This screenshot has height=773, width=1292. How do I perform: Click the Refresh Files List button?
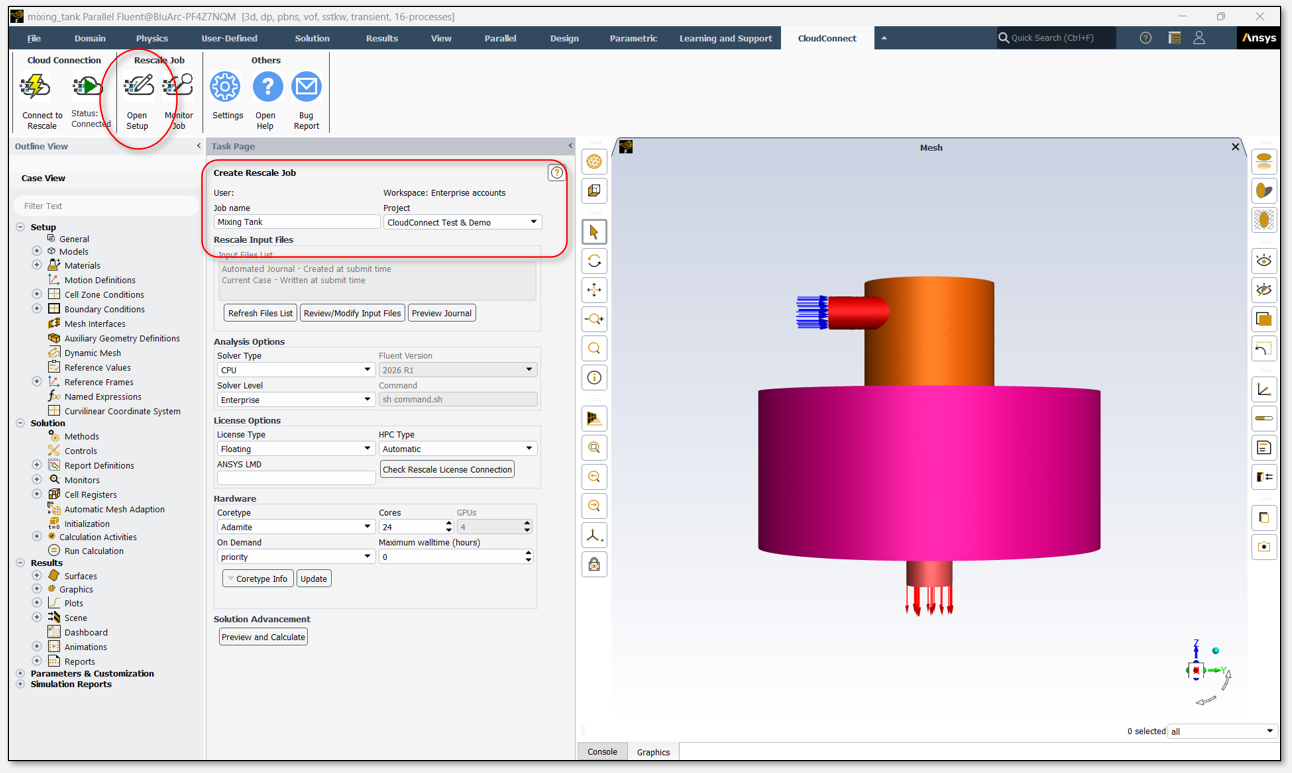pyautogui.click(x=260, y=313)
